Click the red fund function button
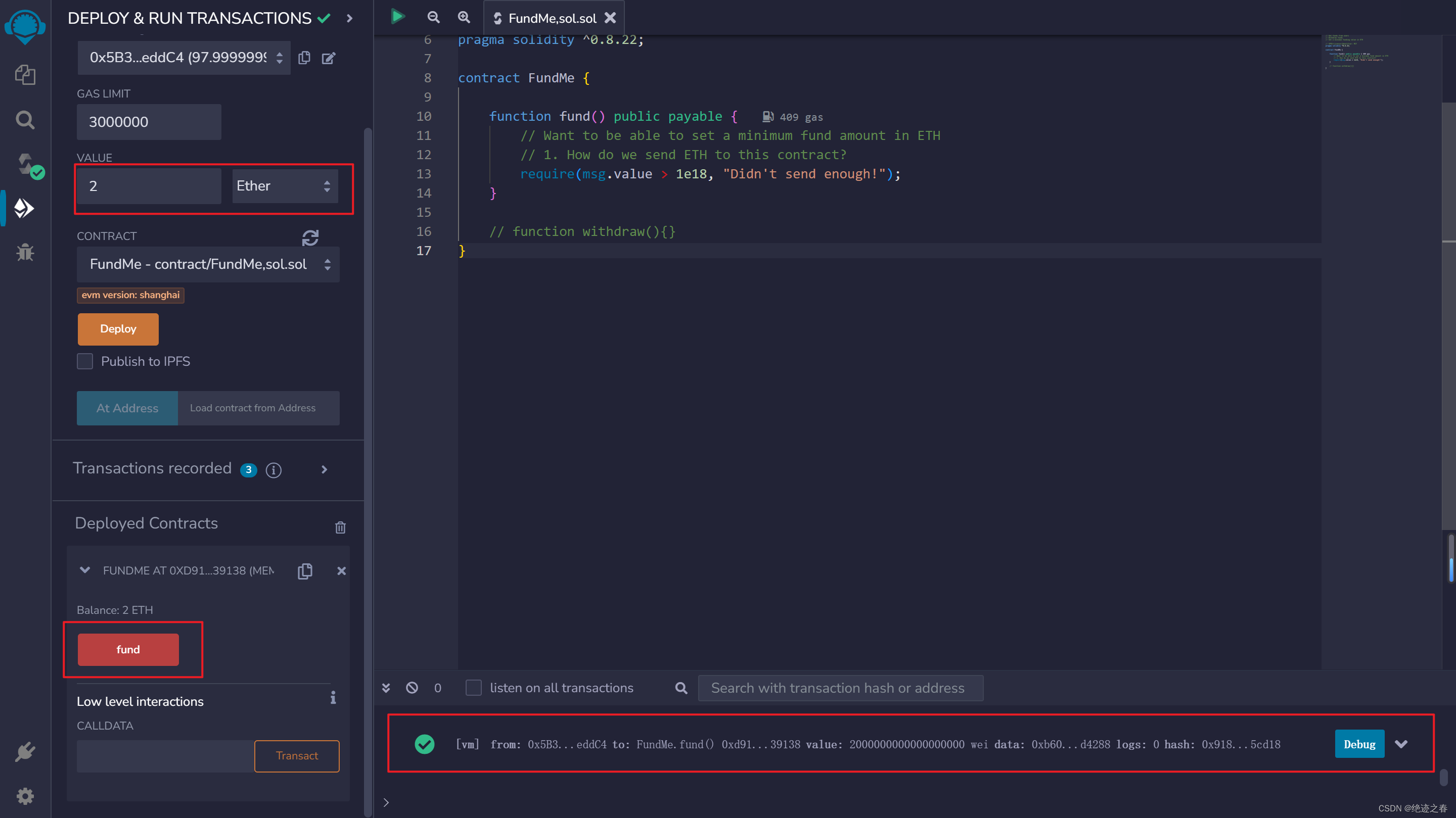The image size is (1456, 818). 128,650
